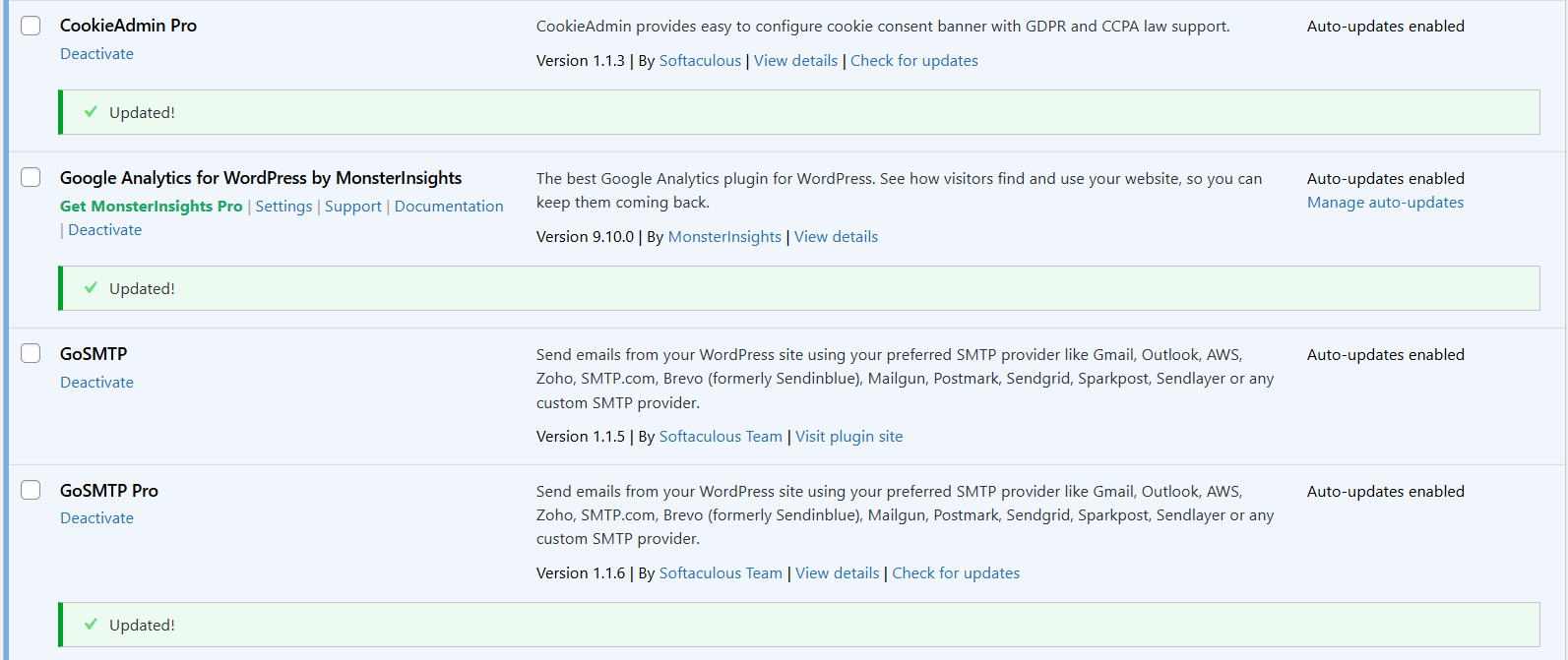
Task: Check for updates for GoSMTP Pro
Action: tap(955, 573)
